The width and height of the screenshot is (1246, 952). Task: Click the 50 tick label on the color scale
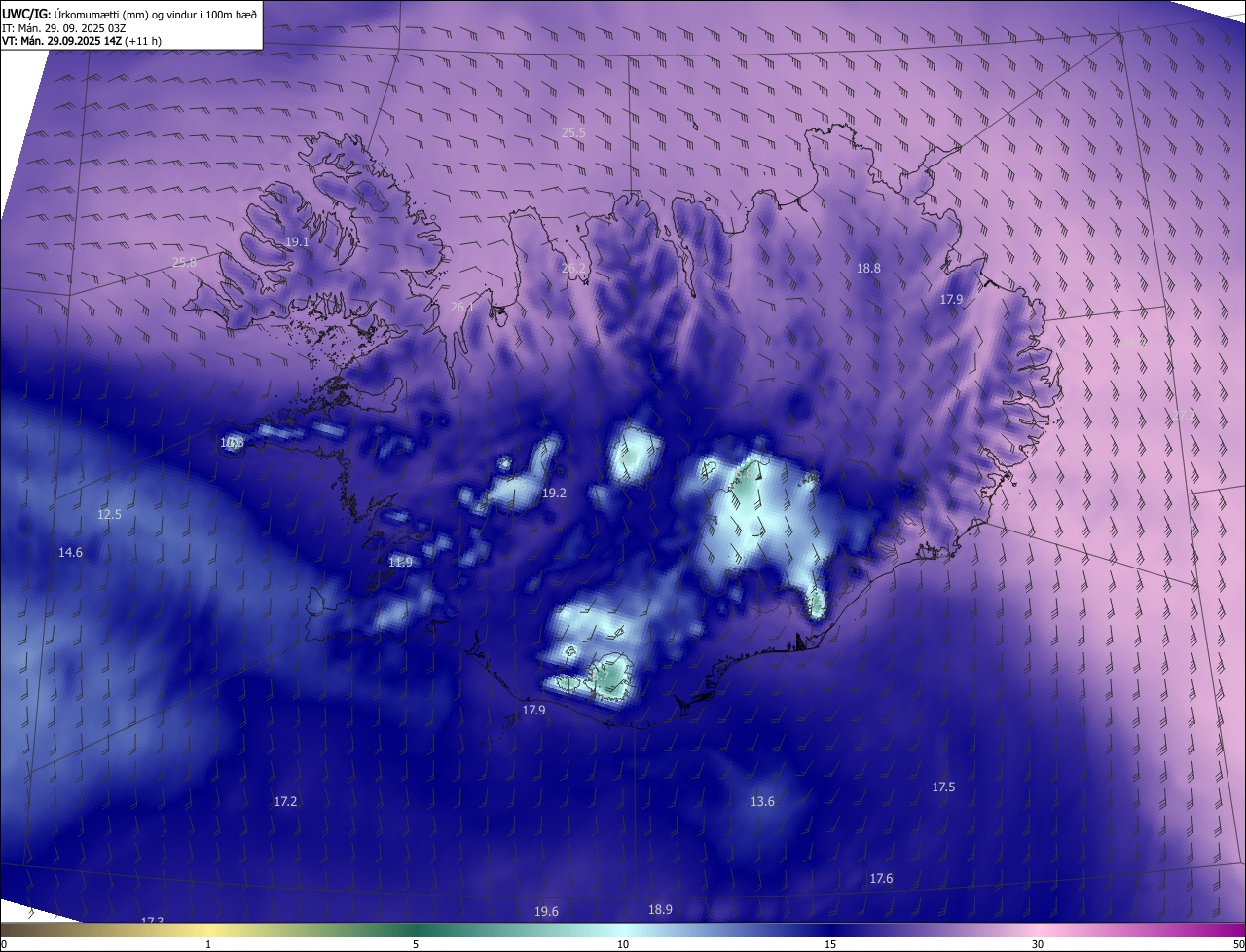1238,944
